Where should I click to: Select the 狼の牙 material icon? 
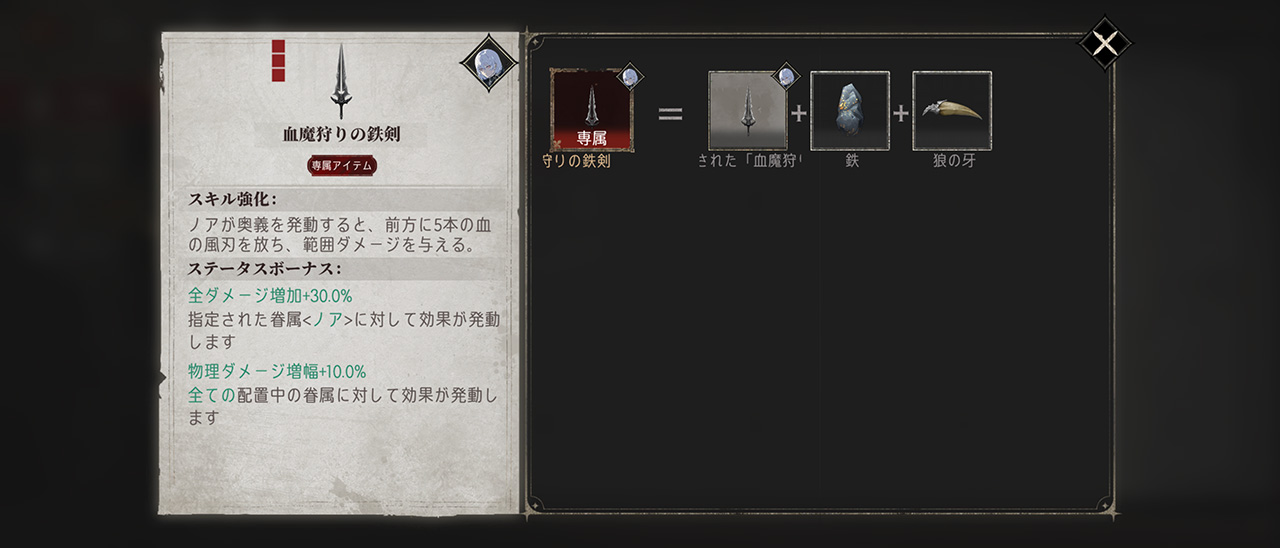pyautogui.click(x=952, y=111)
